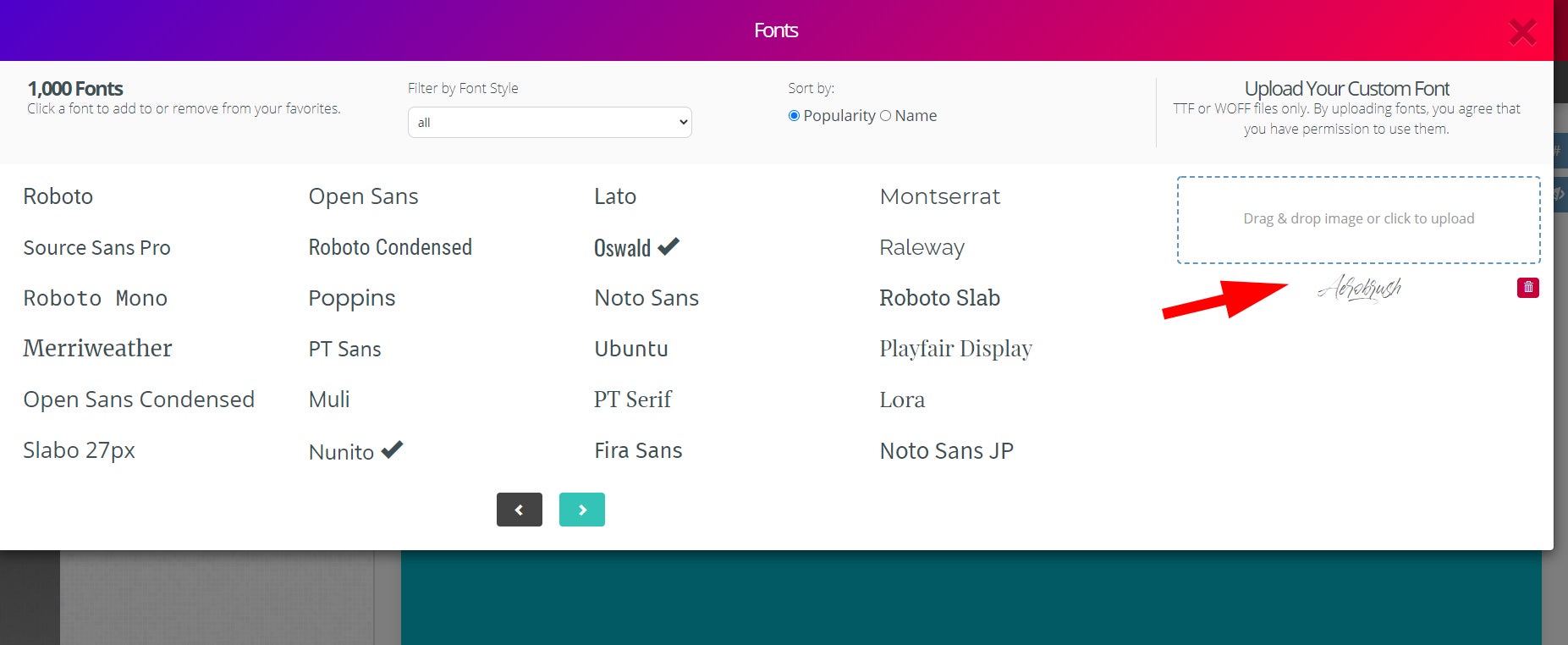Click the checkmark next to Nunito

tap(392, 450)
